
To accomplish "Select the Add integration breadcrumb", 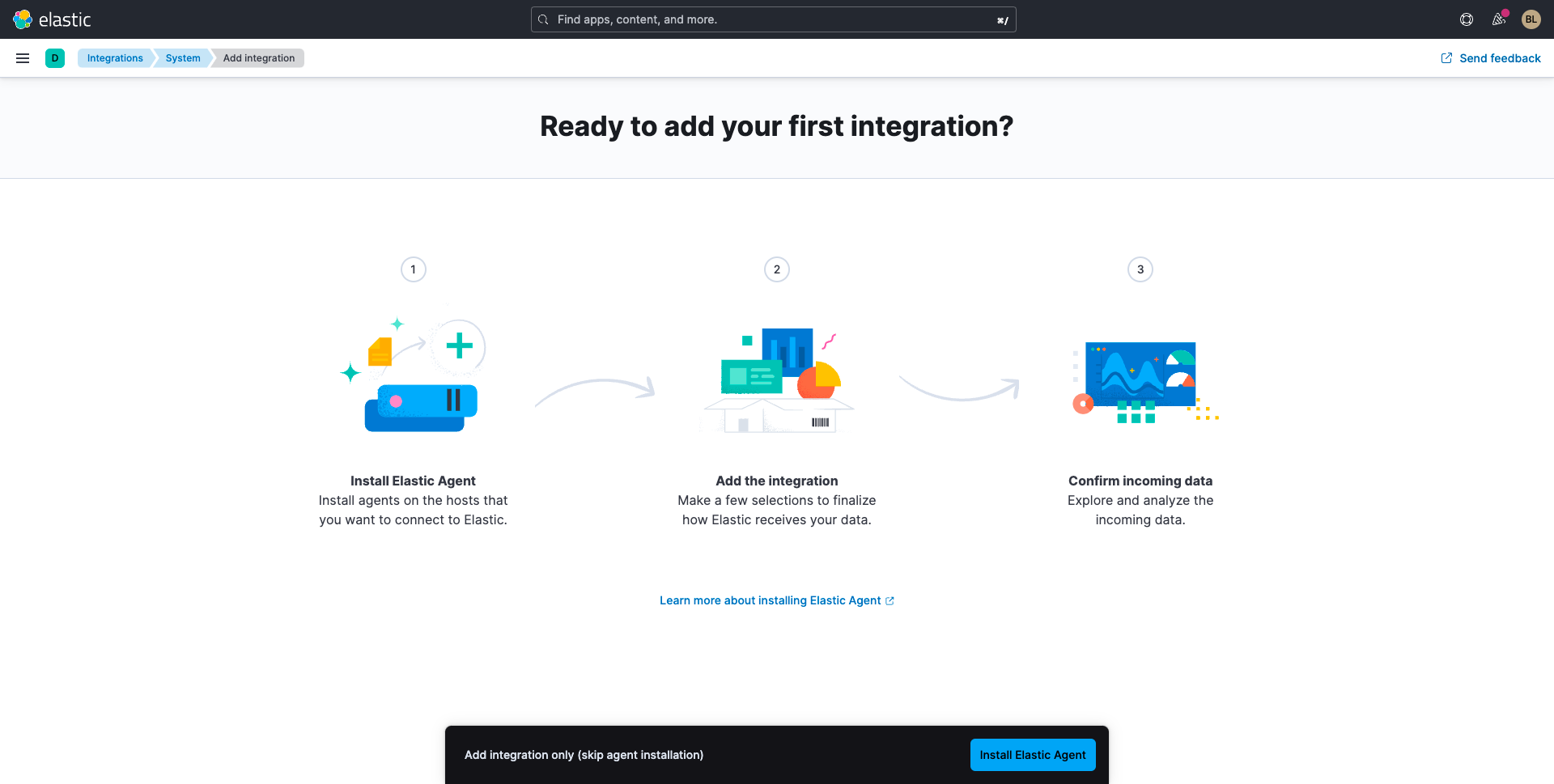I will click(259, 58).
